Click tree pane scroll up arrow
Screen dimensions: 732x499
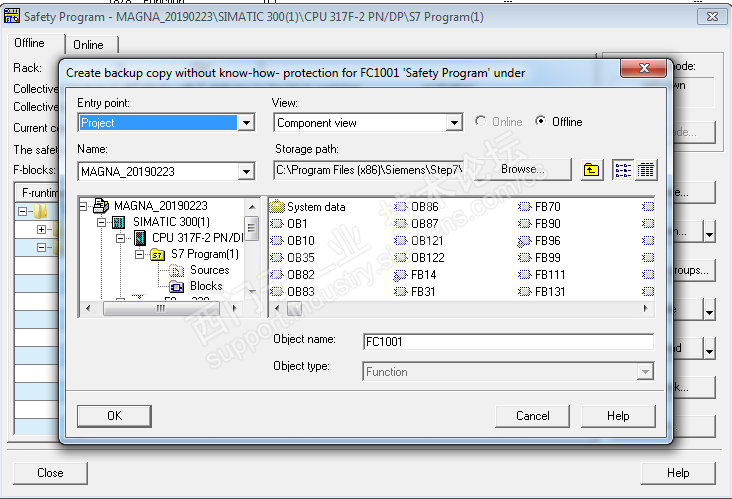pyautogui.click(x=252, y=207)
